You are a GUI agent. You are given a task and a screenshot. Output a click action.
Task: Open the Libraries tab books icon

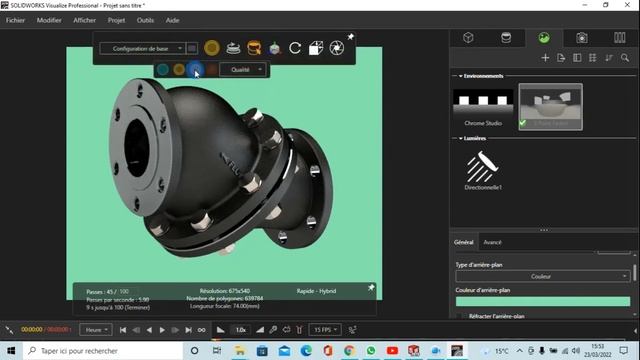620,38
